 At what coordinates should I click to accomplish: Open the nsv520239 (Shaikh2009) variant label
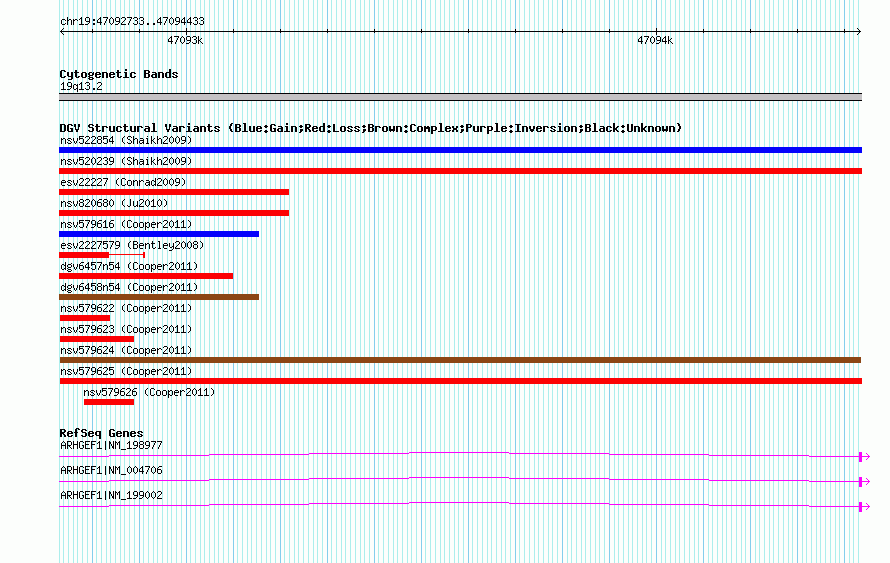pyautogui.click(x=126, y=161)
